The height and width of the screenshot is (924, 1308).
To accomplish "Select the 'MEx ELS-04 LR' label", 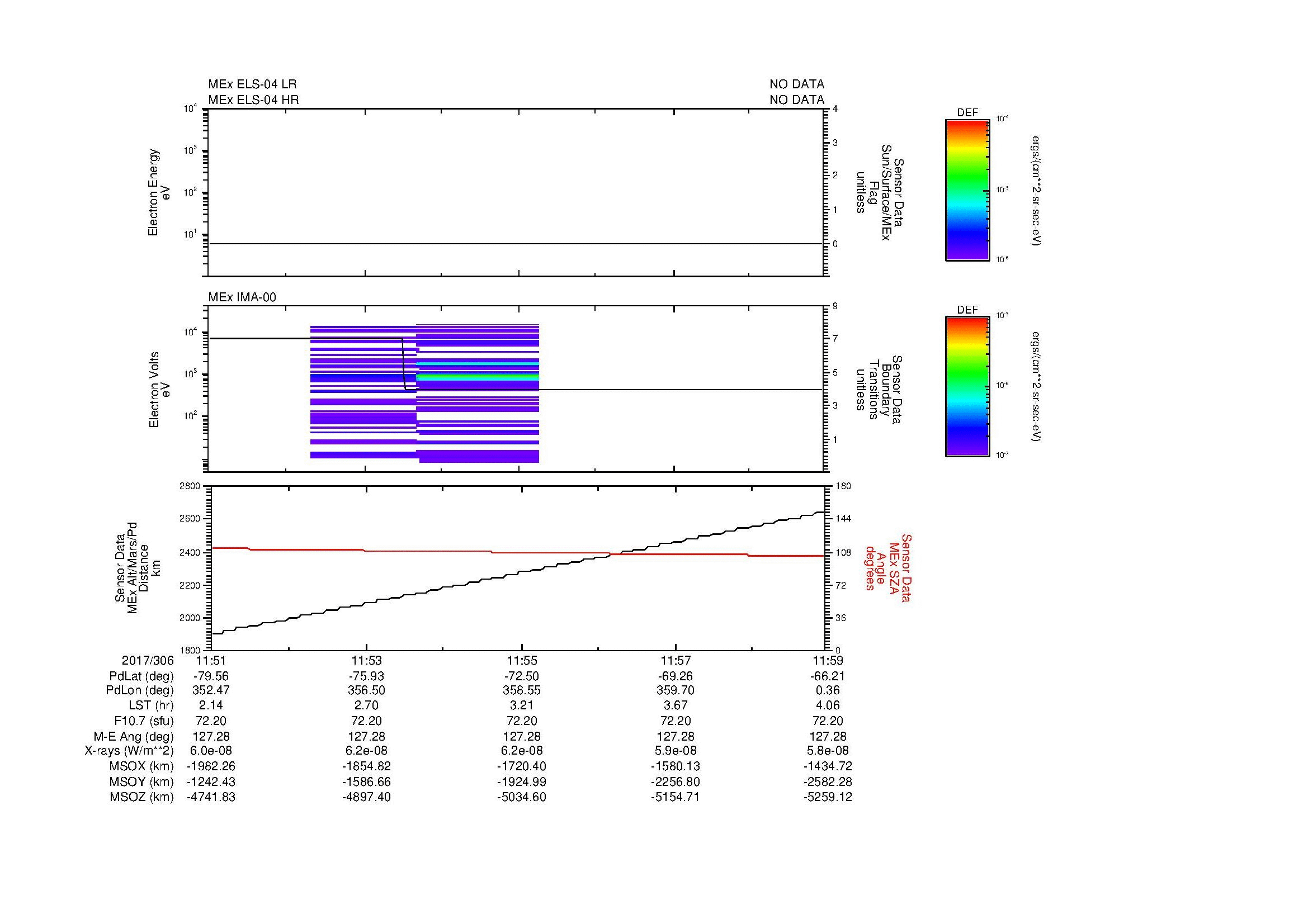I will pyautogui.click(x=252, y=84).
